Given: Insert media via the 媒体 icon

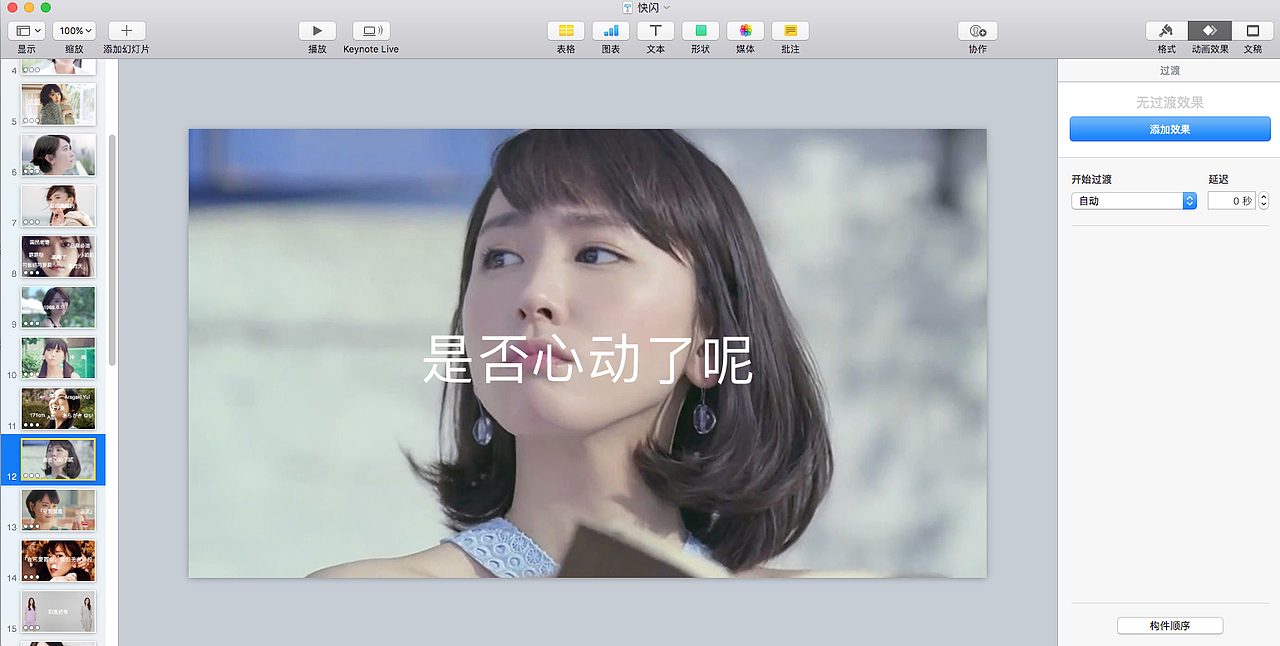Looking at the screenshot, I should pos(744,32).
